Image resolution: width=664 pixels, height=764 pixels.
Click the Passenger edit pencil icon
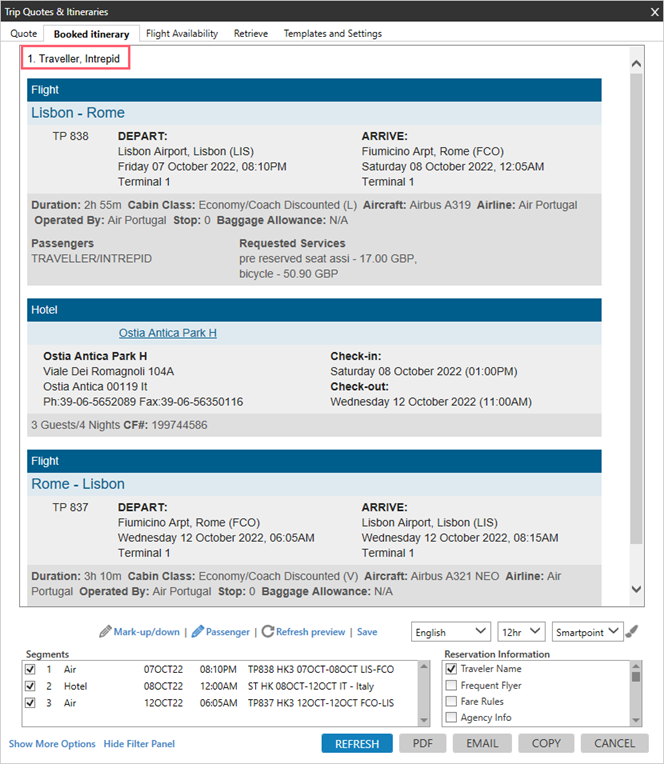[x=197, y=632]
